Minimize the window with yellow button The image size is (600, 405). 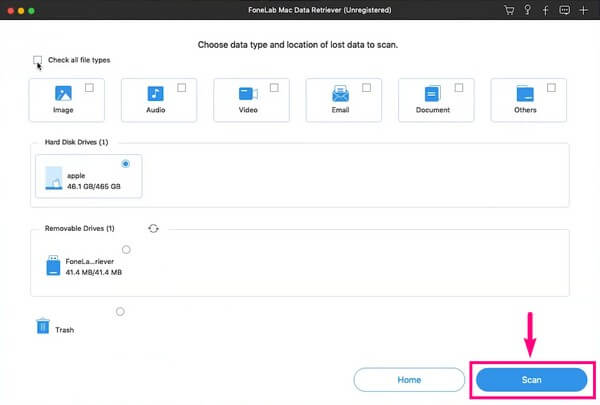pos(21,11)
